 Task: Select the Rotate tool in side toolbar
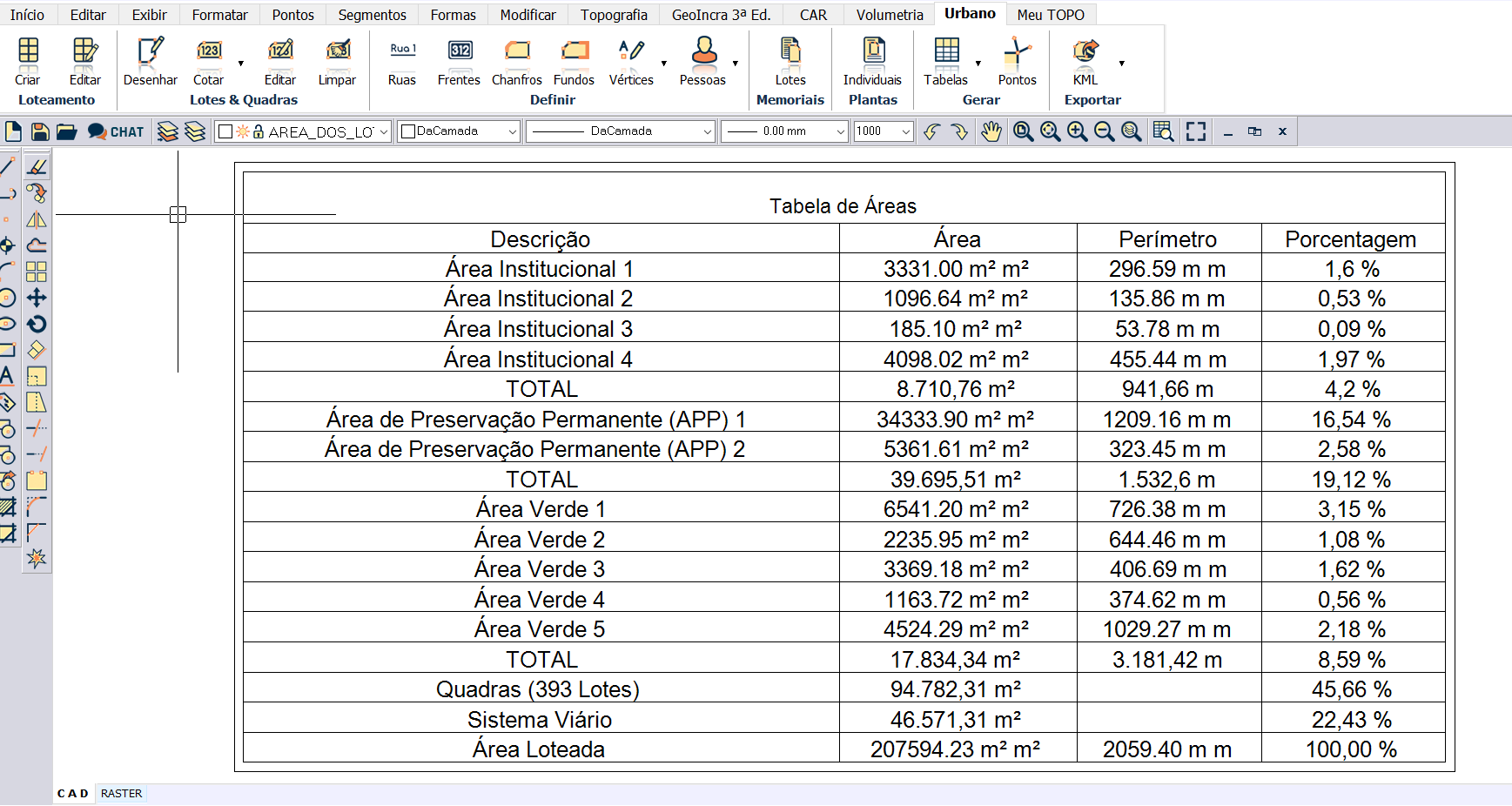point(37,324)
